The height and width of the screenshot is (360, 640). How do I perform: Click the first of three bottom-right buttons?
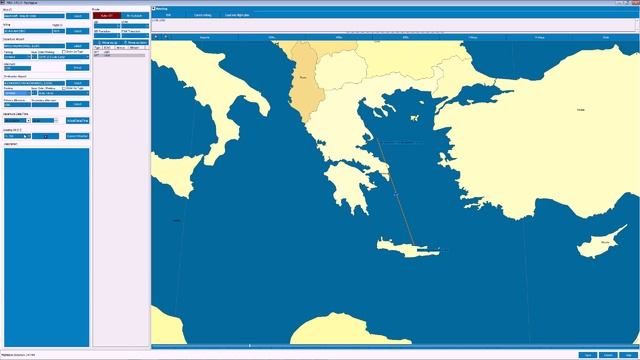588,355
